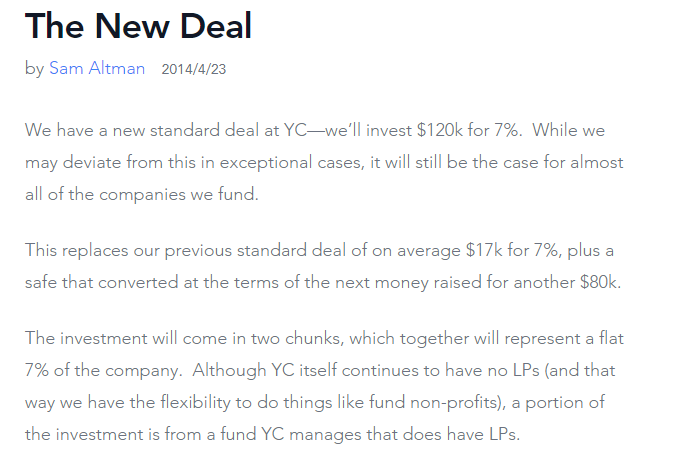
Task: Open the Sam Altman author link
Action: point(97,68)
